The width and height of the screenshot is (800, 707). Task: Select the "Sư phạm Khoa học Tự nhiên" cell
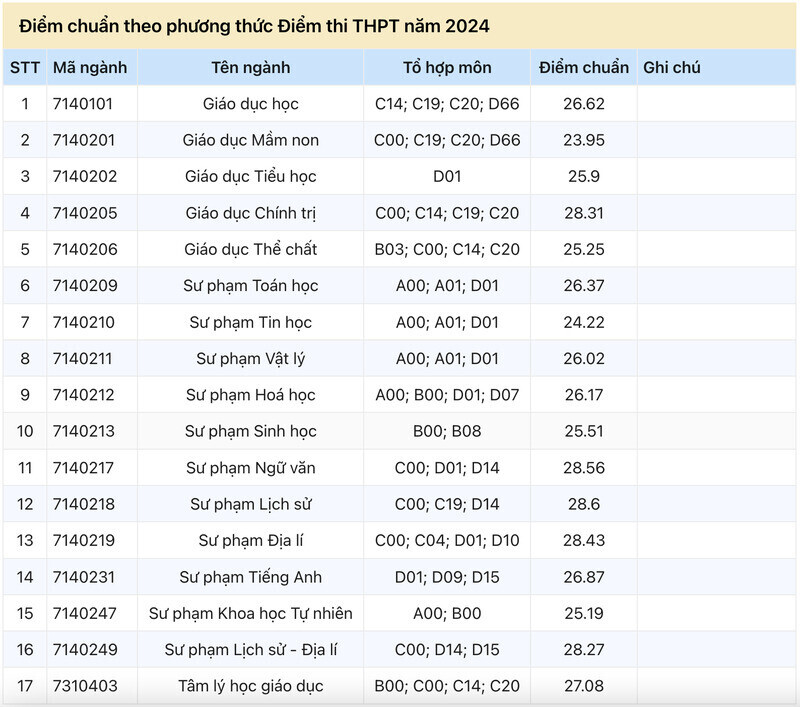pos(250,613)
